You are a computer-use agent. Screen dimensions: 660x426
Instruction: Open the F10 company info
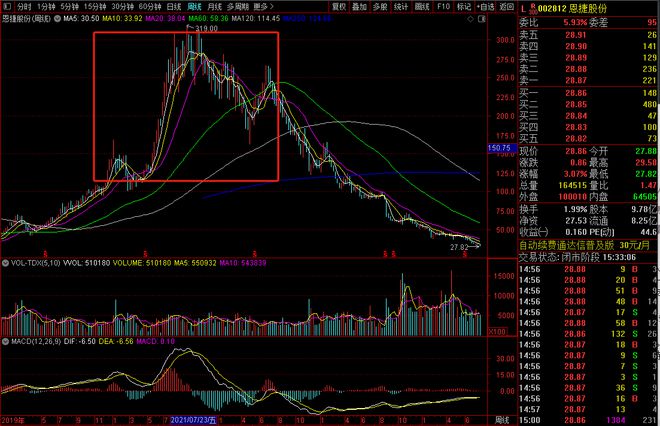443,7
